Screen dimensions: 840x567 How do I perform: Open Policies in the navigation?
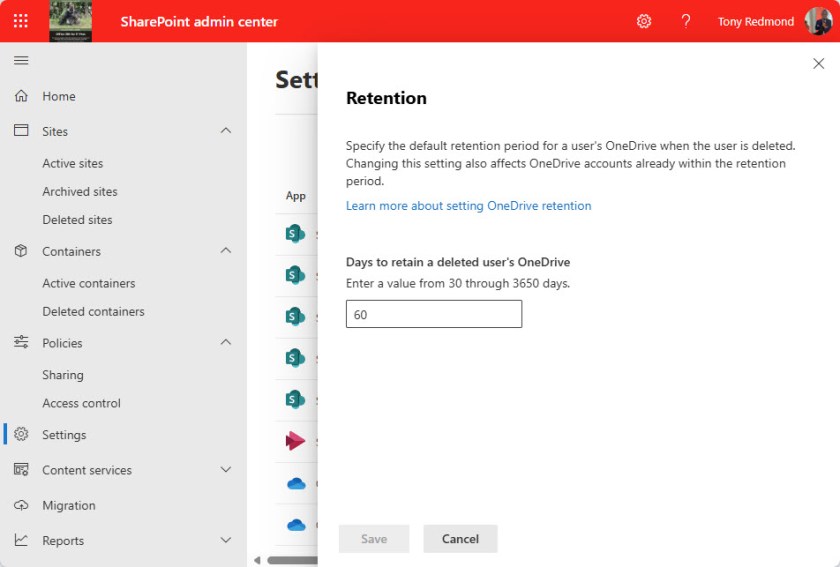[x=62, y=344]
